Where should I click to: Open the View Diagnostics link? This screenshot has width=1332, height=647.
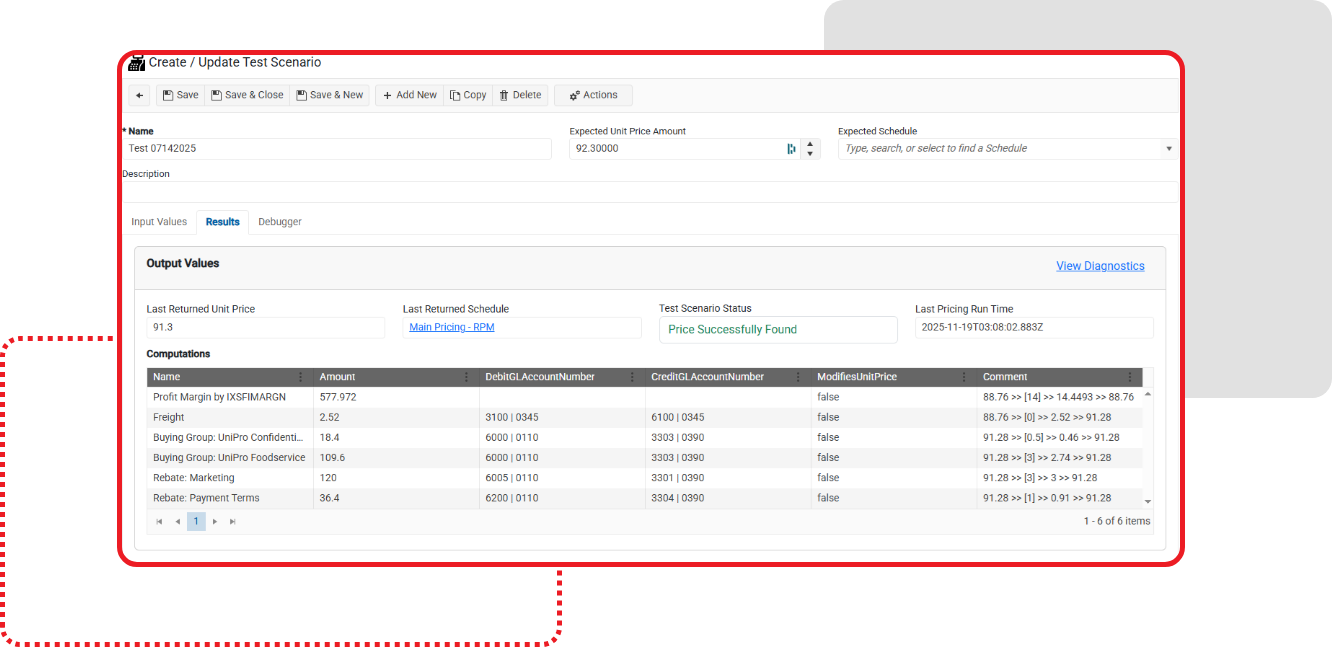(x=1100, y=266)
